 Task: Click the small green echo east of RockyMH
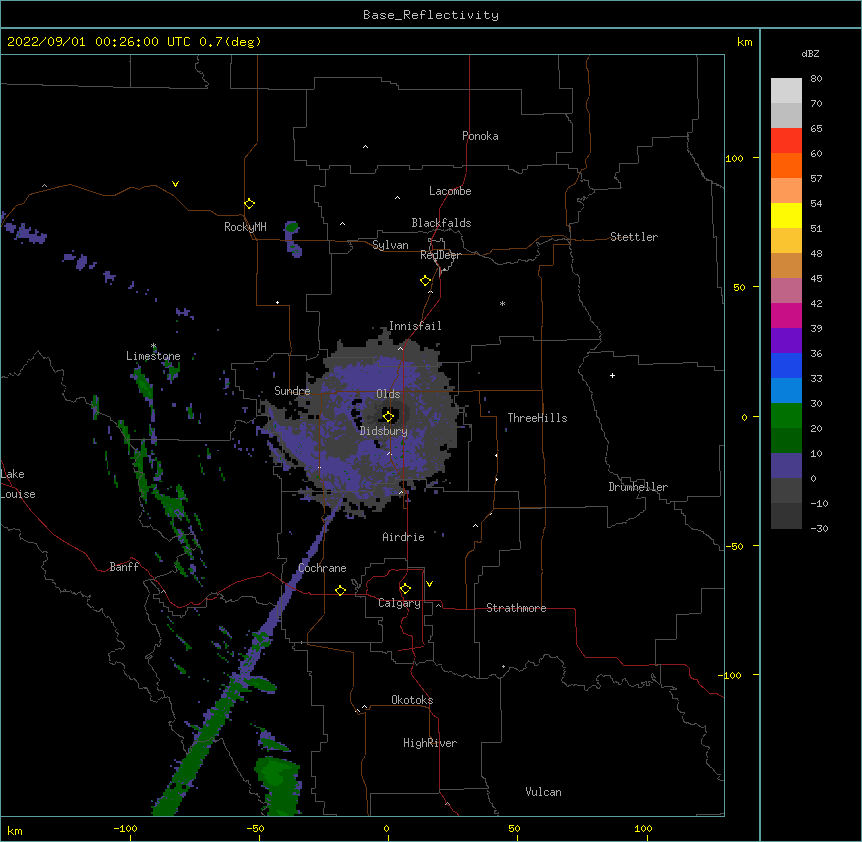click(292, 226)
